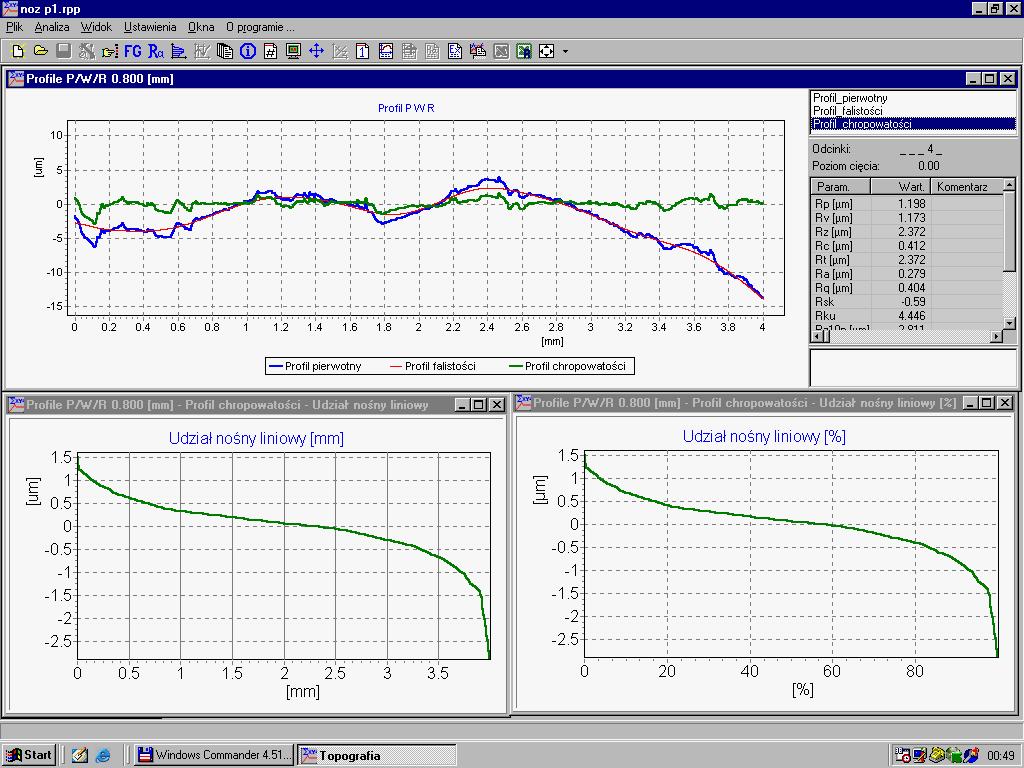Open the Widok menu
Viewport: 1024px width, 768px height.
tap(96, 27)
